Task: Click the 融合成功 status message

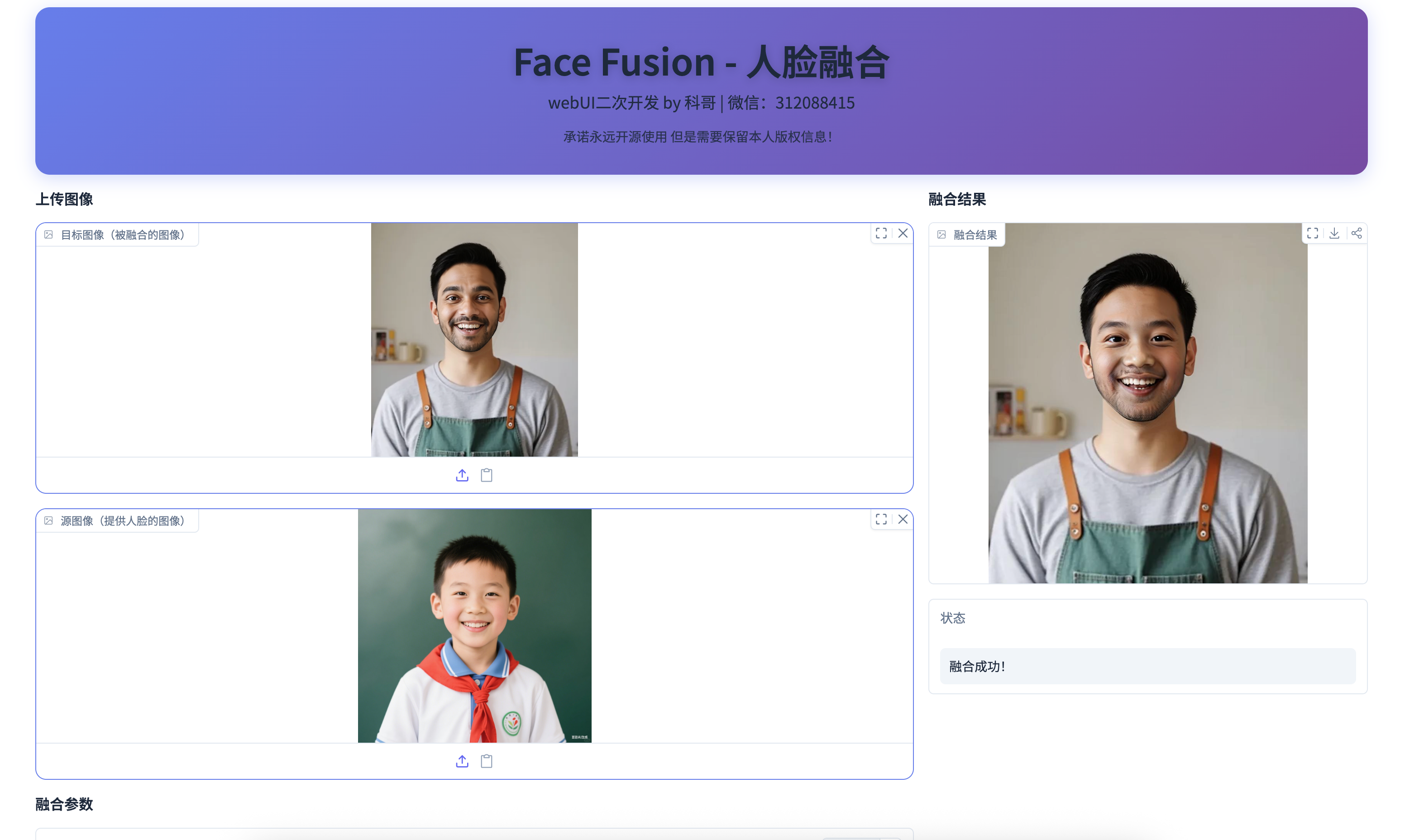Action: coord(978,666)
